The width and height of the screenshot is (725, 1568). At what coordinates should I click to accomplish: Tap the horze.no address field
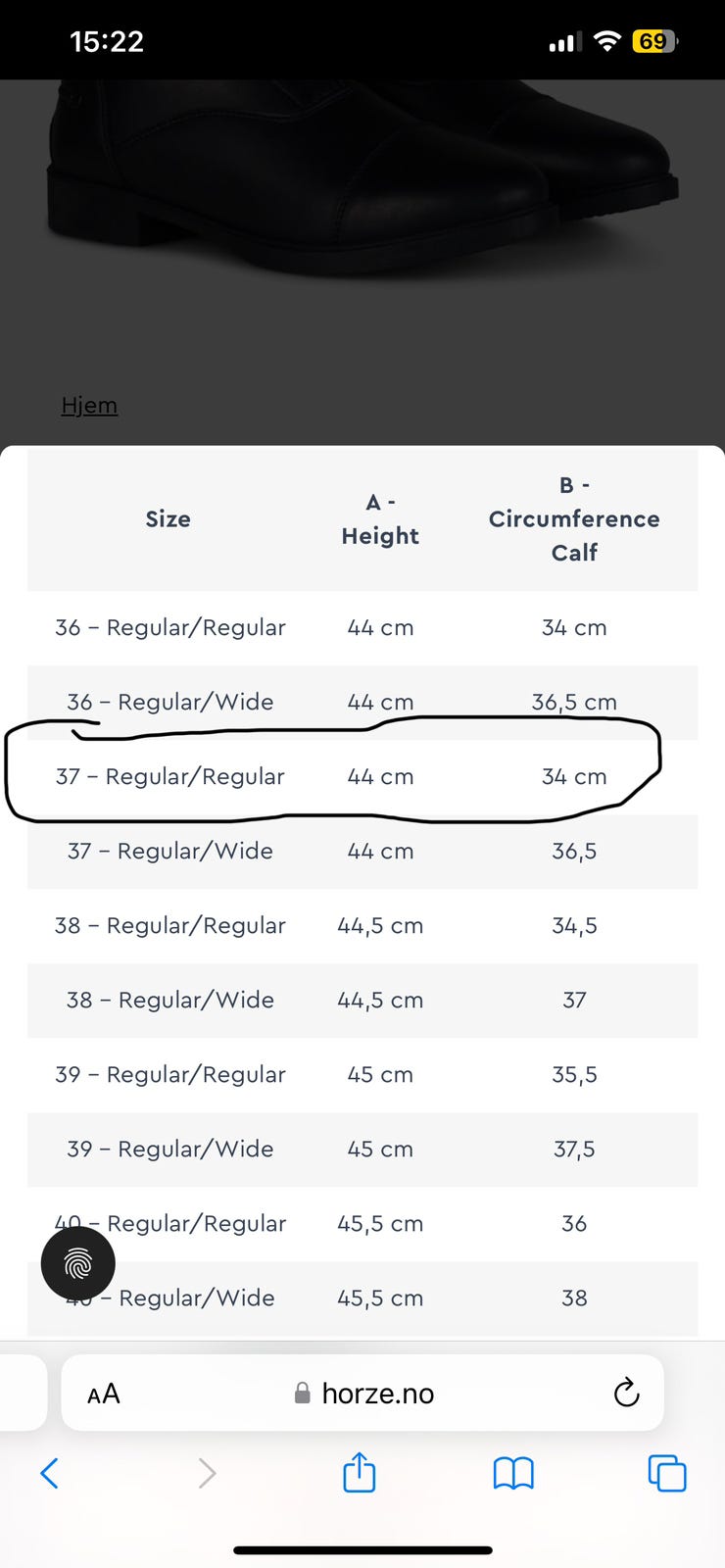coord(362,1393)
